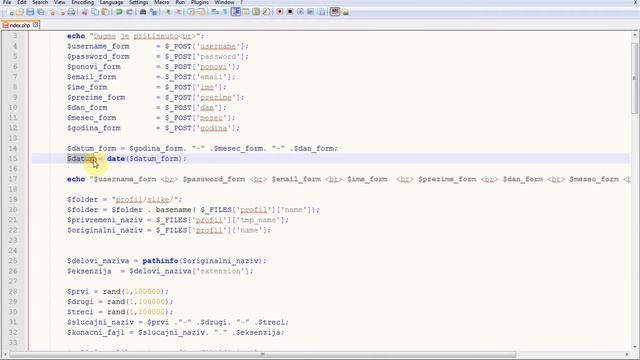Open the Search menu
Screen dimensions: 640x360
pyautogui.click(x=40, y=2)
